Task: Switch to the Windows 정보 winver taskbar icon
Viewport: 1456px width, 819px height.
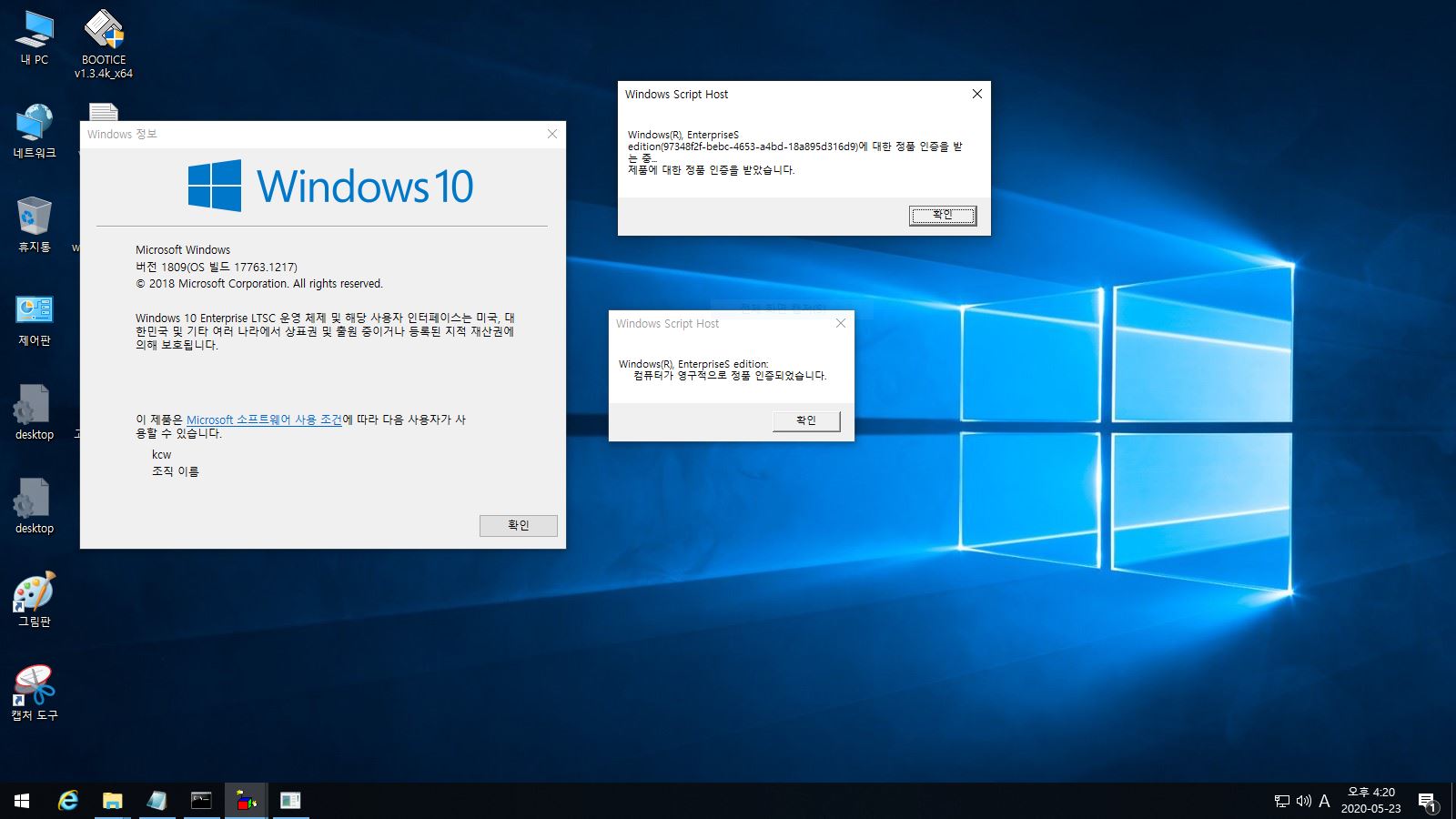Action: [x=290, y=801]
